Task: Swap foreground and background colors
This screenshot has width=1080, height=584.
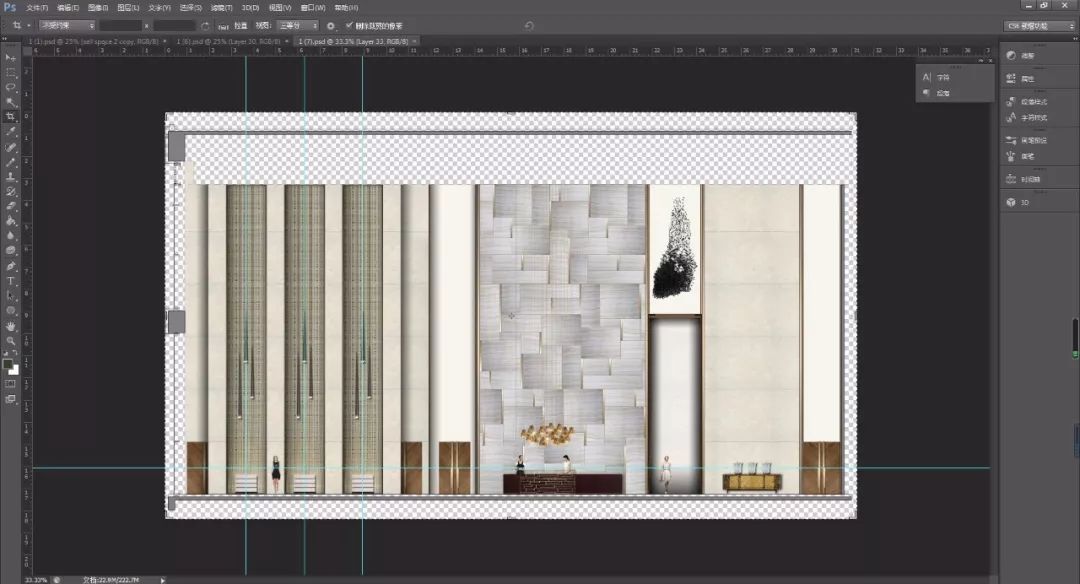Action: pos(15,354)
